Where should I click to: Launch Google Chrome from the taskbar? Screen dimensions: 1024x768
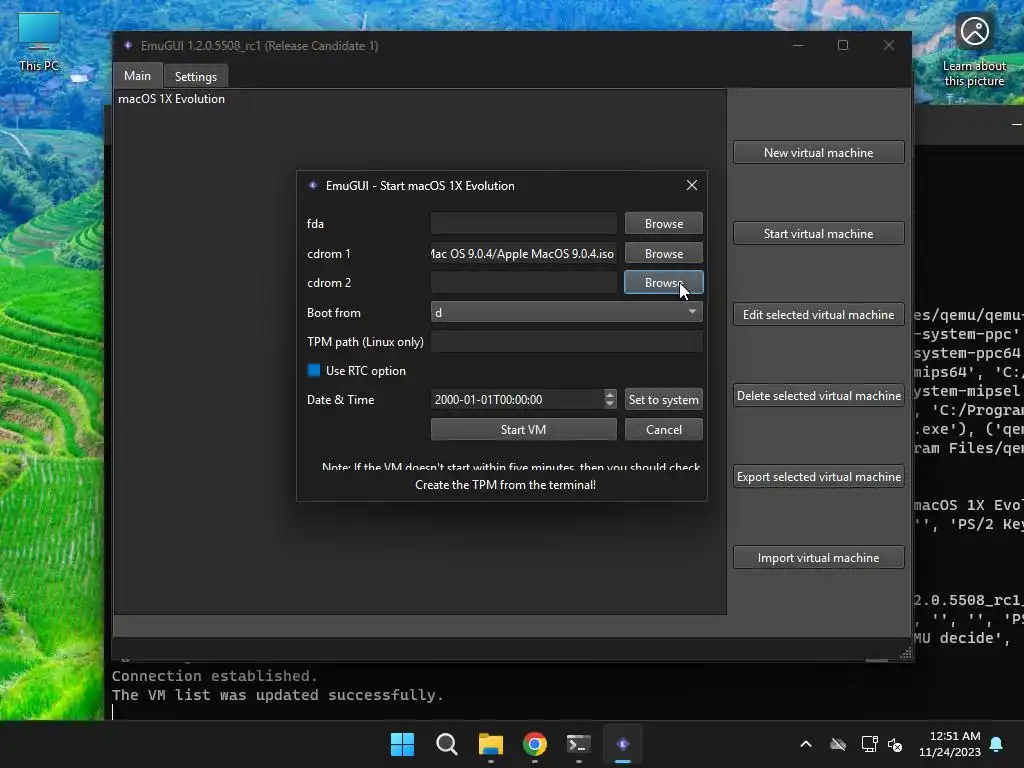tap(535, 744)
